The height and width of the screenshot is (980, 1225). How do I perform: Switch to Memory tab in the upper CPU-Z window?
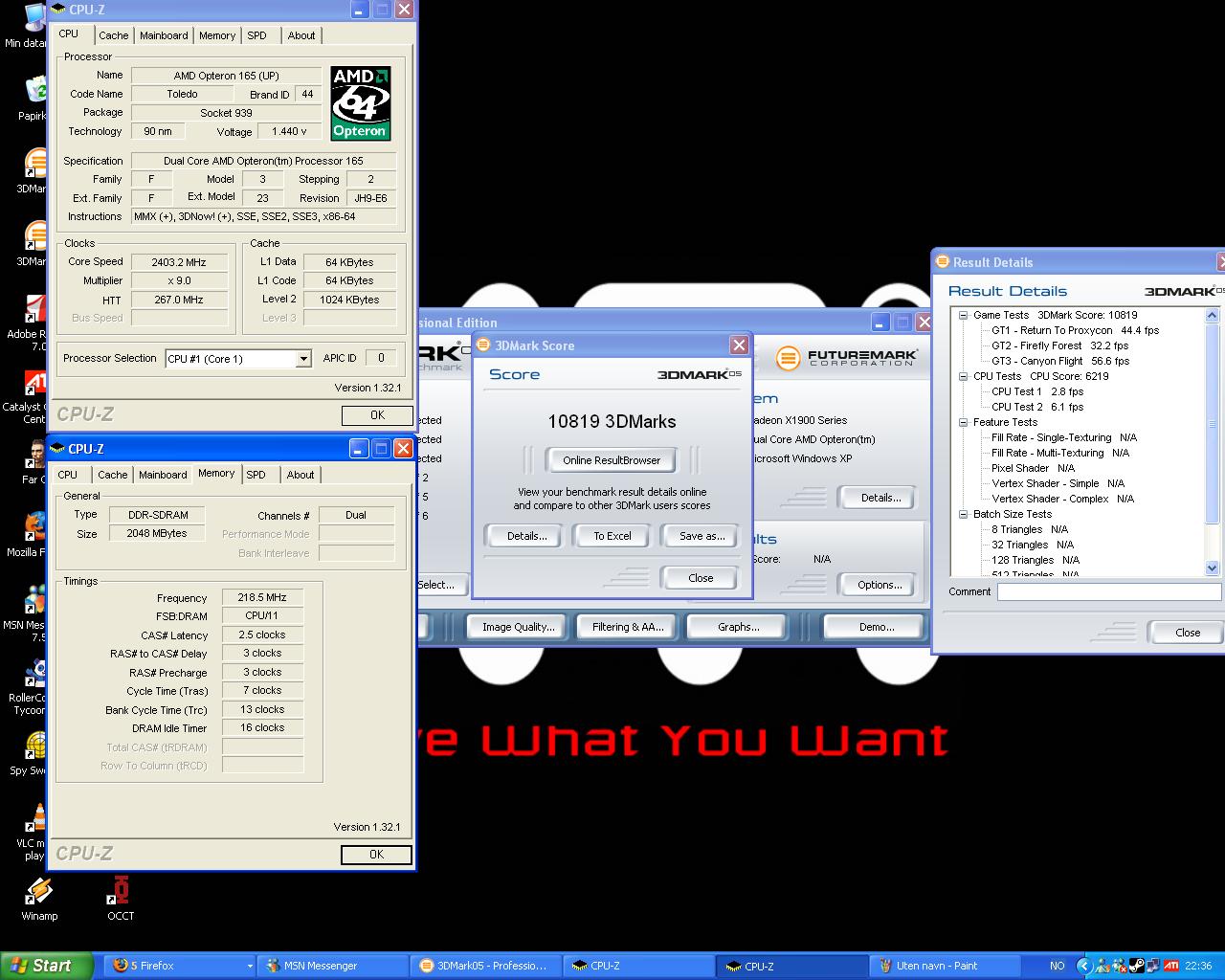pos(217,35)
